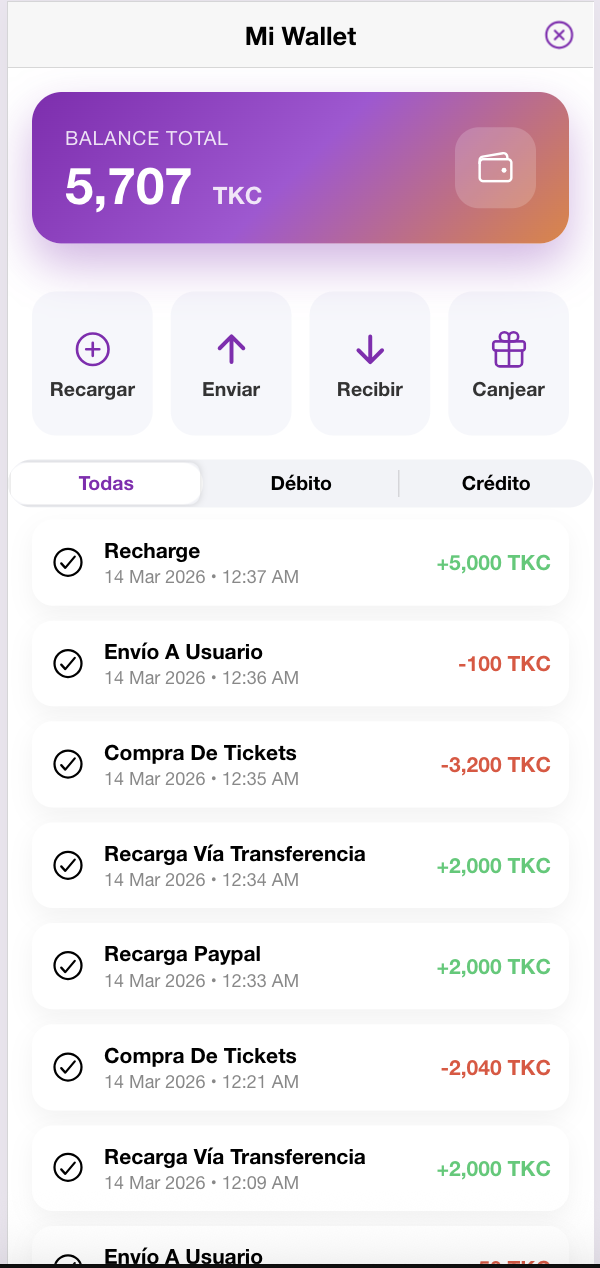Image resolution: width=600 pixels, height=1268 pixels.
Task: Click checkmark icon on Recharge transaction
Action: pyautogui.click(x=68, y=563)
